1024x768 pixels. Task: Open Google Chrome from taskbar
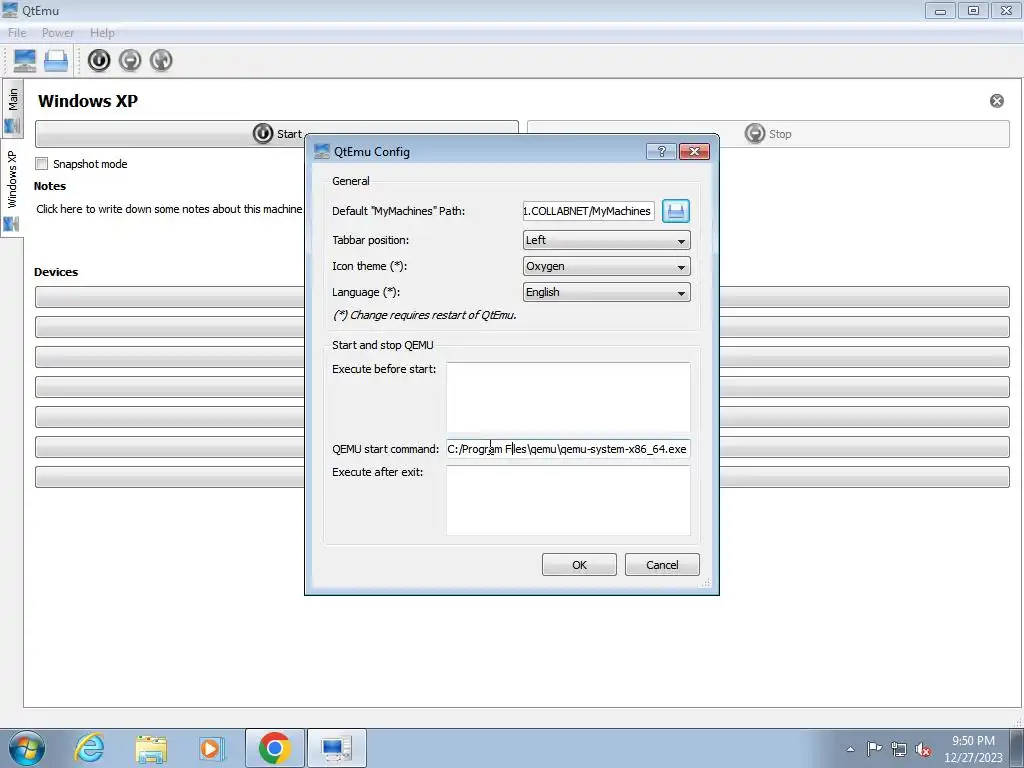pyautogui.click(x=274, y=748)
